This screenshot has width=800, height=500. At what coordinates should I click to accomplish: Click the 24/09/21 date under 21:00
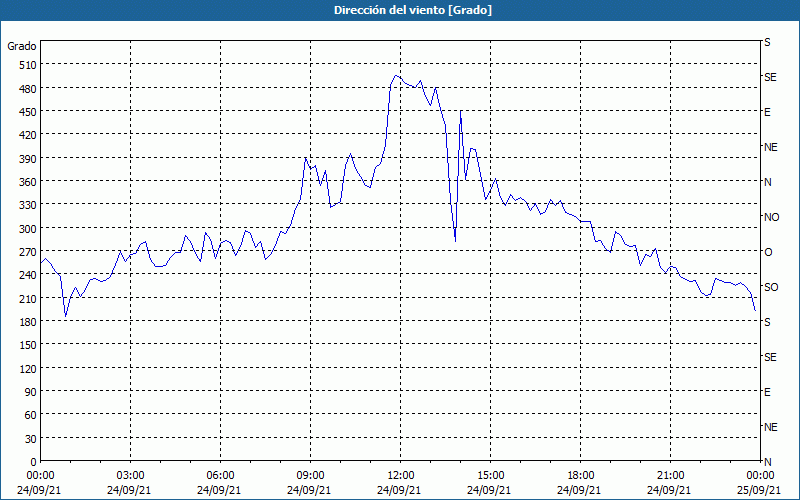[x=669, y=490]
